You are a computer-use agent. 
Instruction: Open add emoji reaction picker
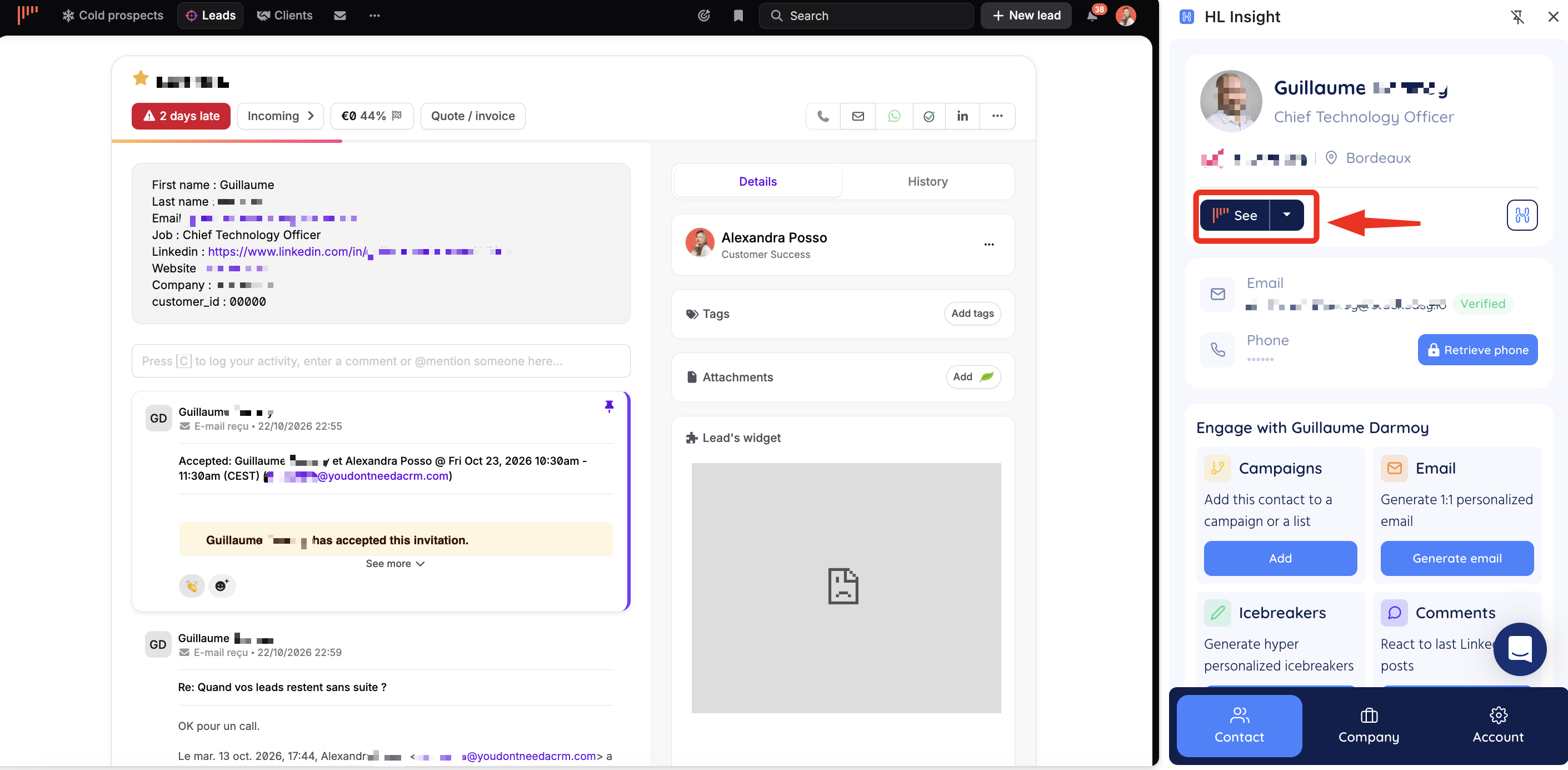point(222,585)
